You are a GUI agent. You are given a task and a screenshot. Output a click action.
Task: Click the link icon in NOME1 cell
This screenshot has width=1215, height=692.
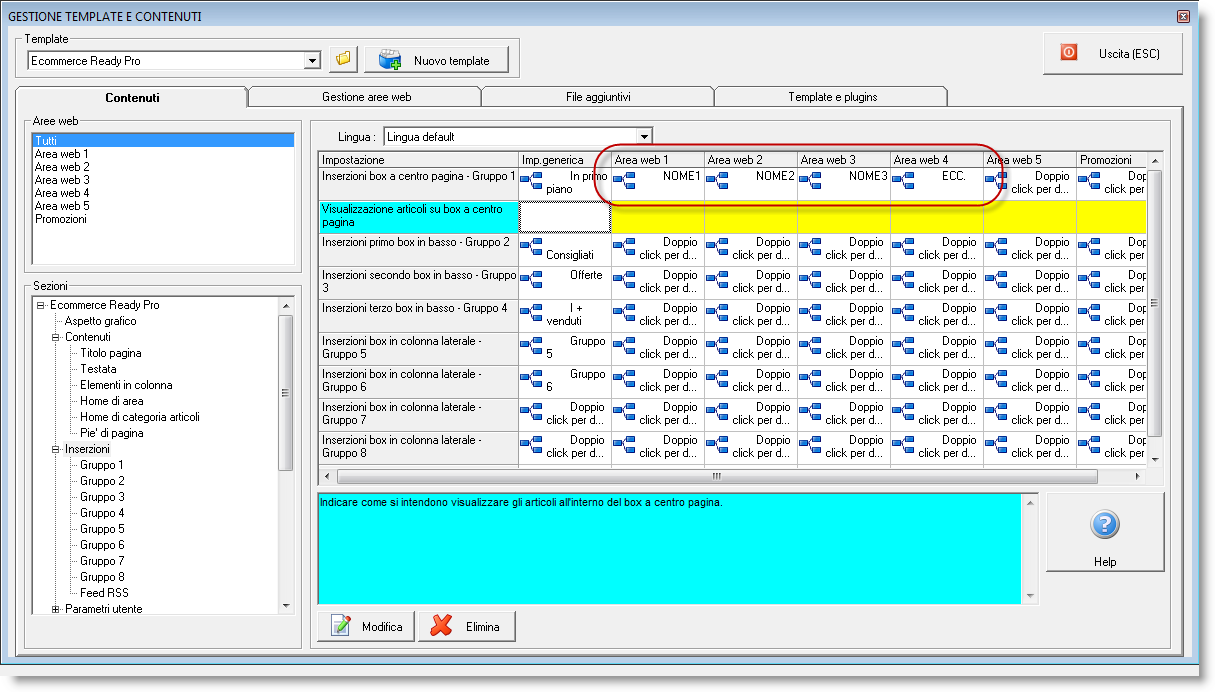click(x=625, y=181)
